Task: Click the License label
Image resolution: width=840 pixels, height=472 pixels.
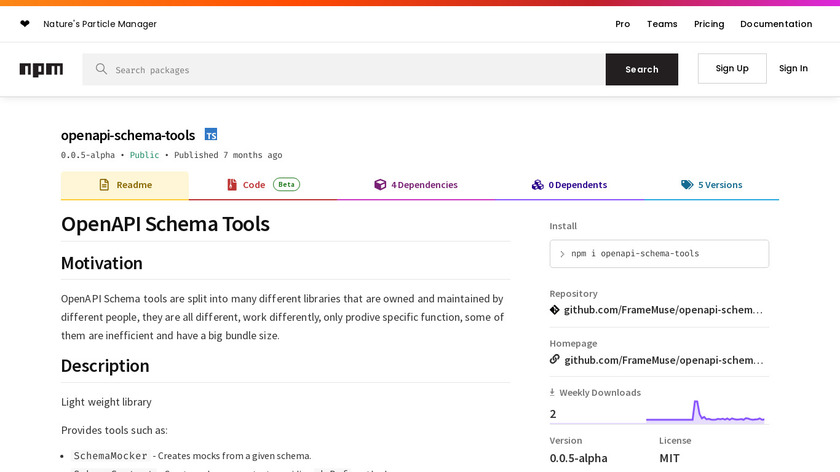Action: tap(675, 440)
